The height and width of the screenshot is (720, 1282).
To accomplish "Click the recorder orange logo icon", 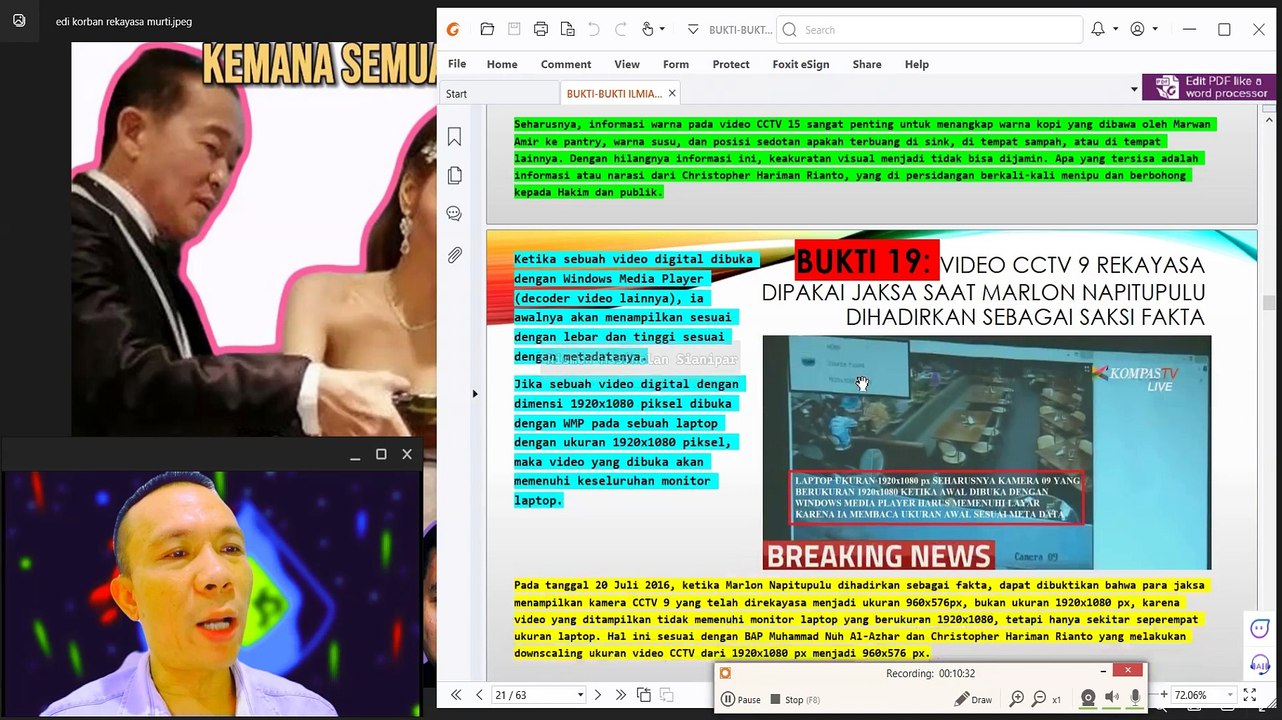I will 726,673.
